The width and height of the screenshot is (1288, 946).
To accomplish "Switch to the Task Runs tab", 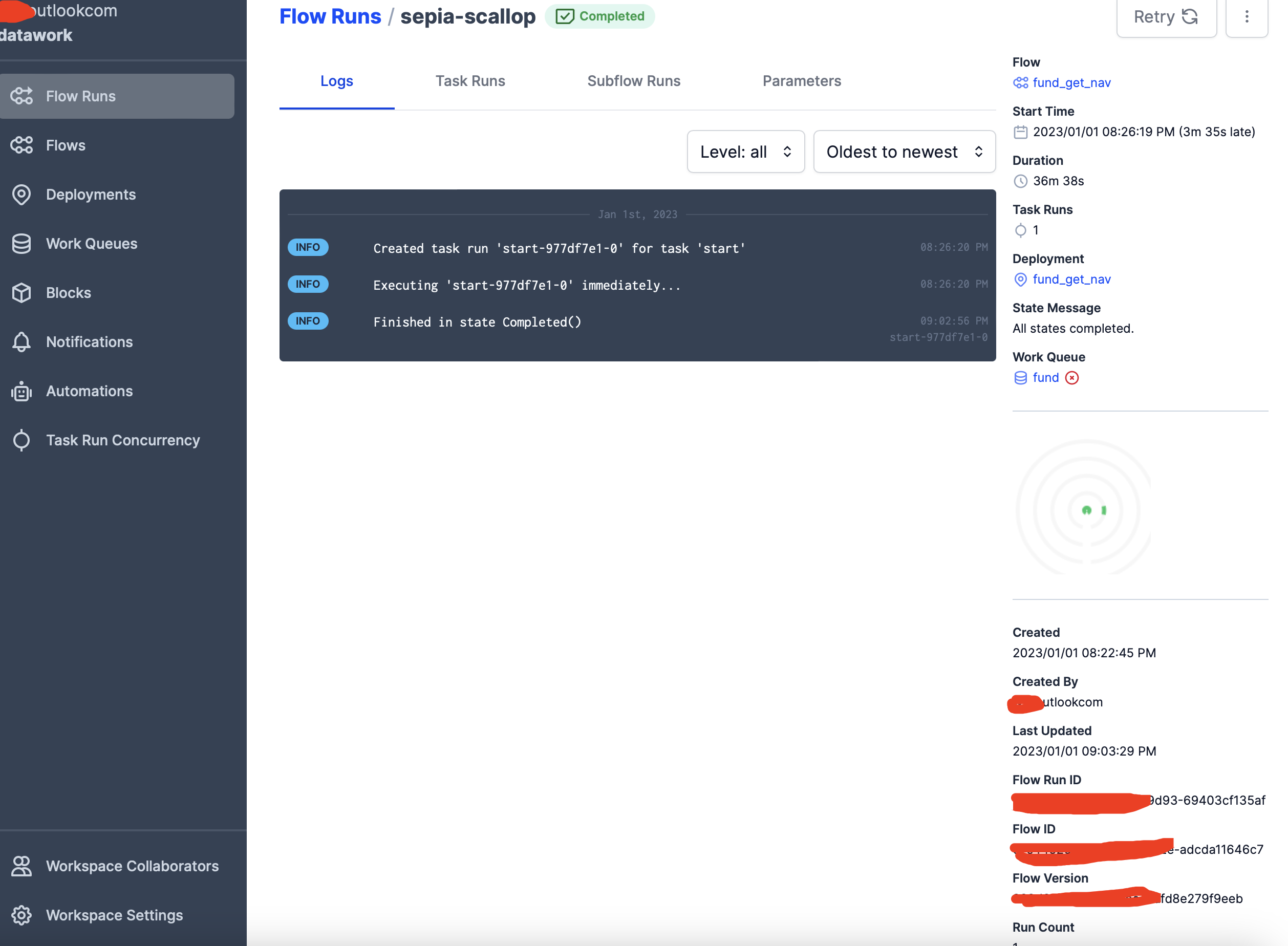I will pos(470,81).
